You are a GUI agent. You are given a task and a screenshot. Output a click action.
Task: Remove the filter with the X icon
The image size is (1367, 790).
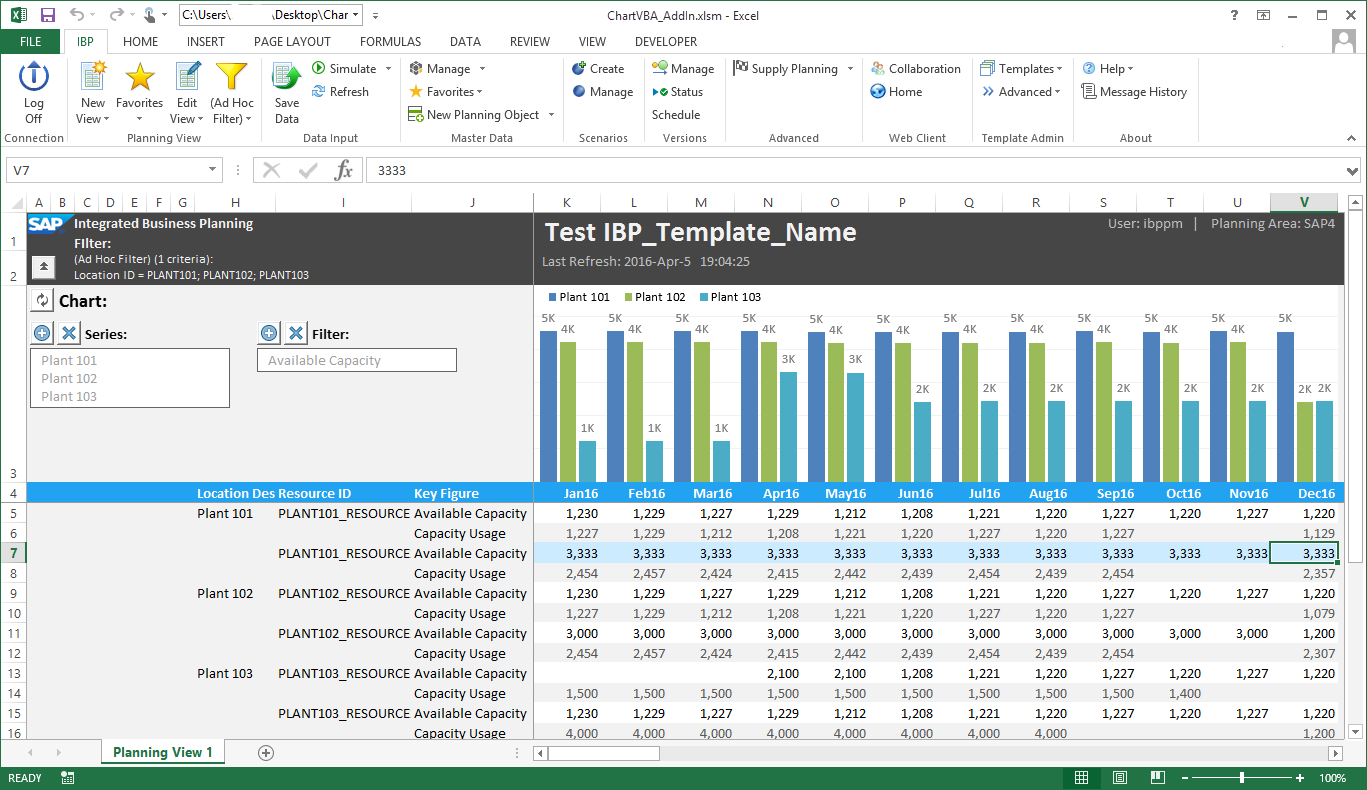(x=296, y=334)
